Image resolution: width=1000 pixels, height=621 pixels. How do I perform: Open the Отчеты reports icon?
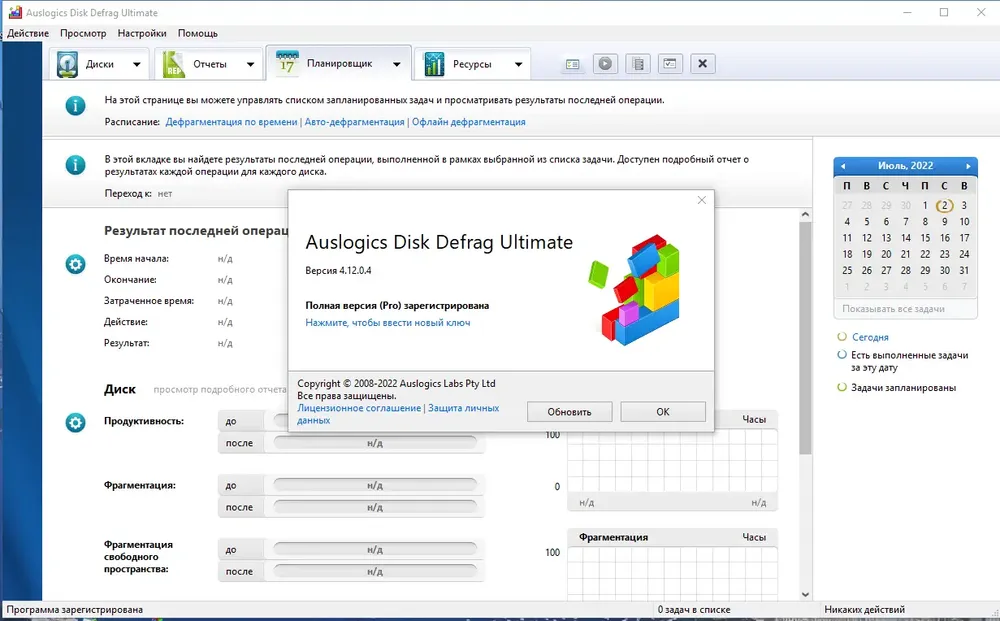click(173, 64)
